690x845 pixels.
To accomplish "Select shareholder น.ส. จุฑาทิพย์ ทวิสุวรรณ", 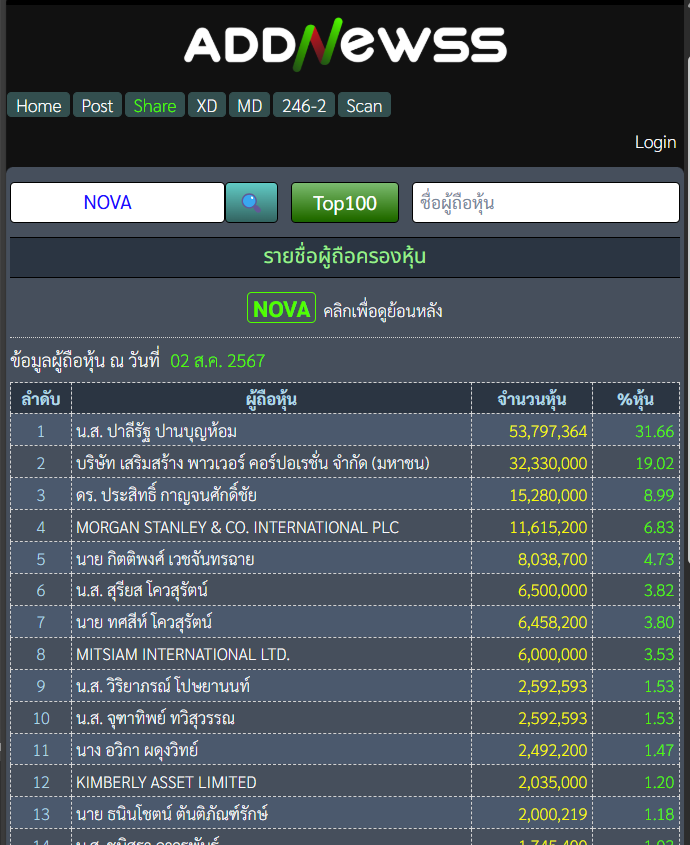I will [x=155, y=718].
